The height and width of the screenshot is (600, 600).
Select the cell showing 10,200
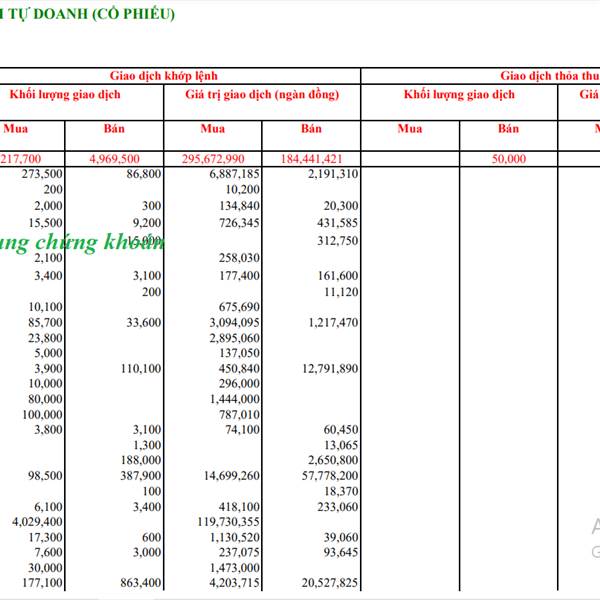(243, 189)
